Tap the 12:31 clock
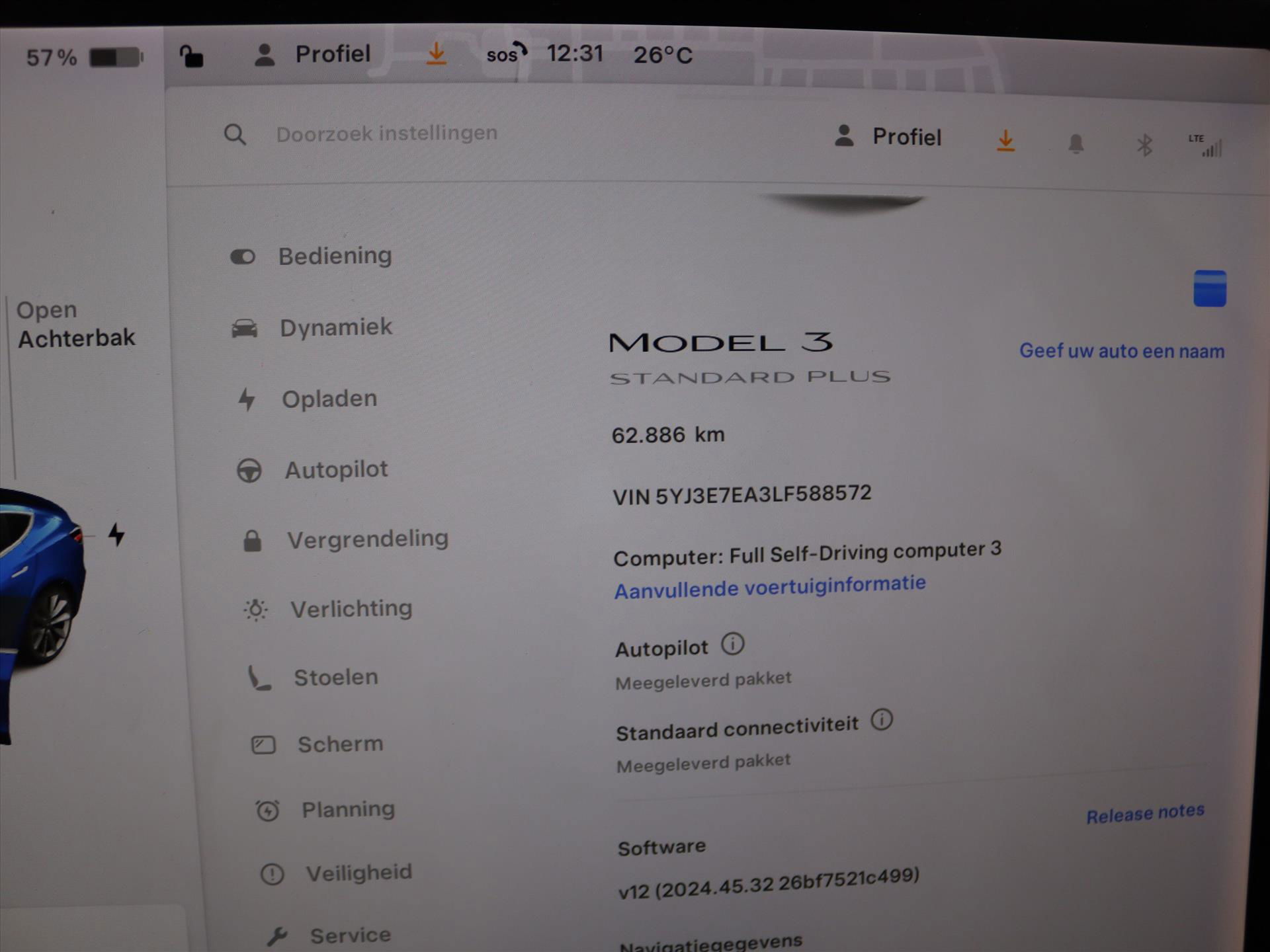1270x952 pixels. pos(575,54)
